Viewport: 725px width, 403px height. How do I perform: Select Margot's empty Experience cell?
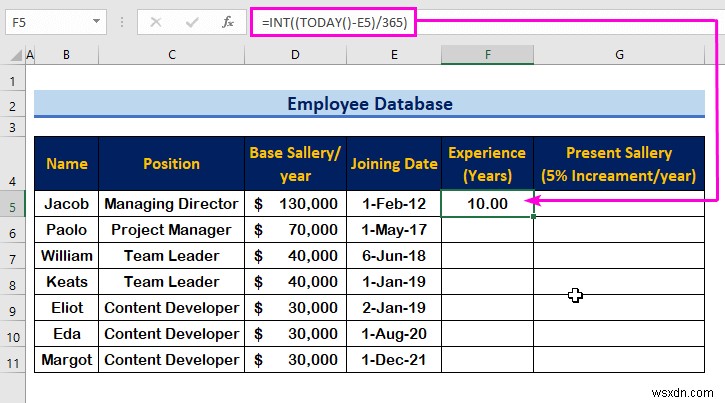(x=487, y=360)
